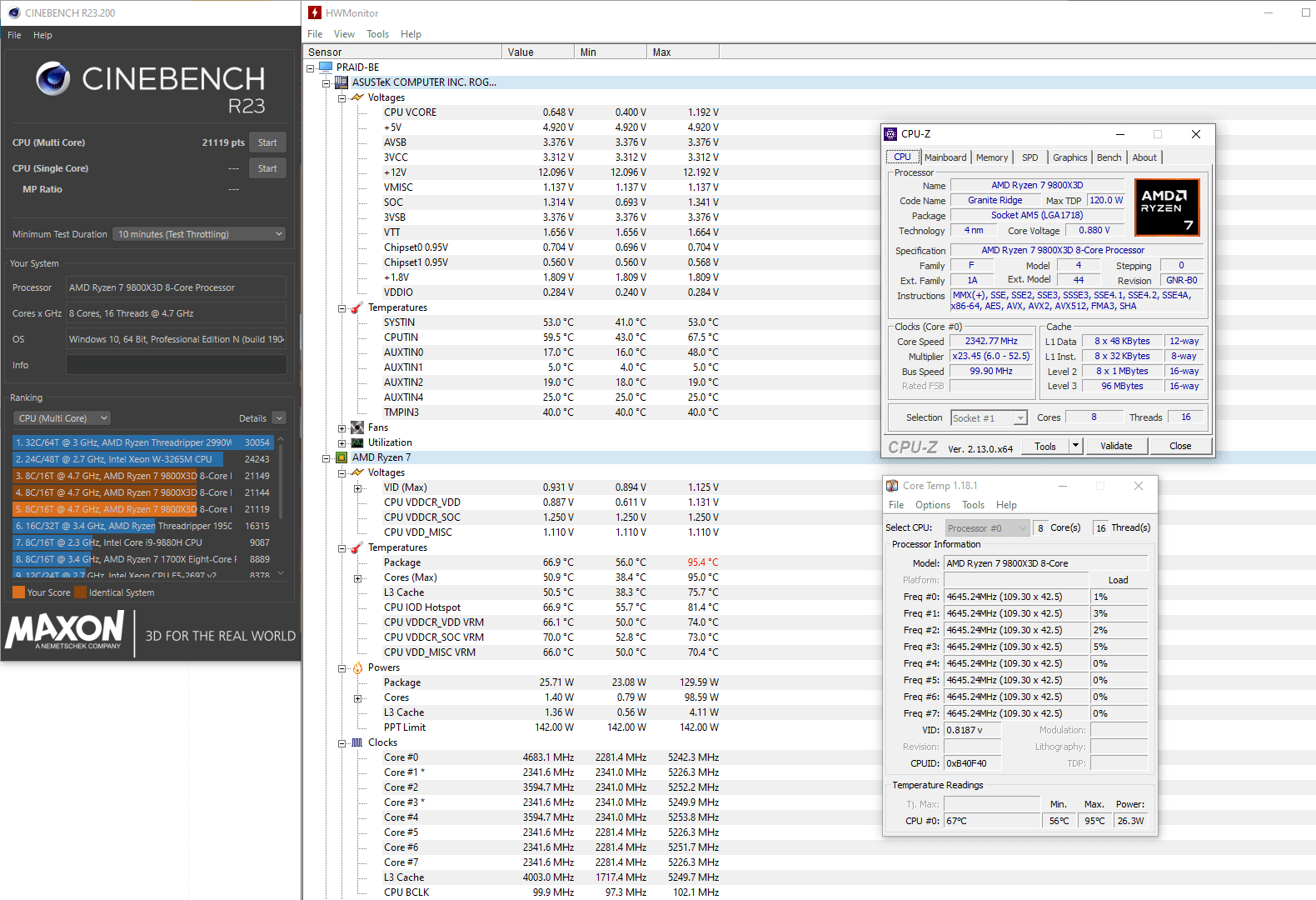Expand the Cores (Max) temperature entry
Viewport: 1316px width, 900px height.
coord(358,578)
